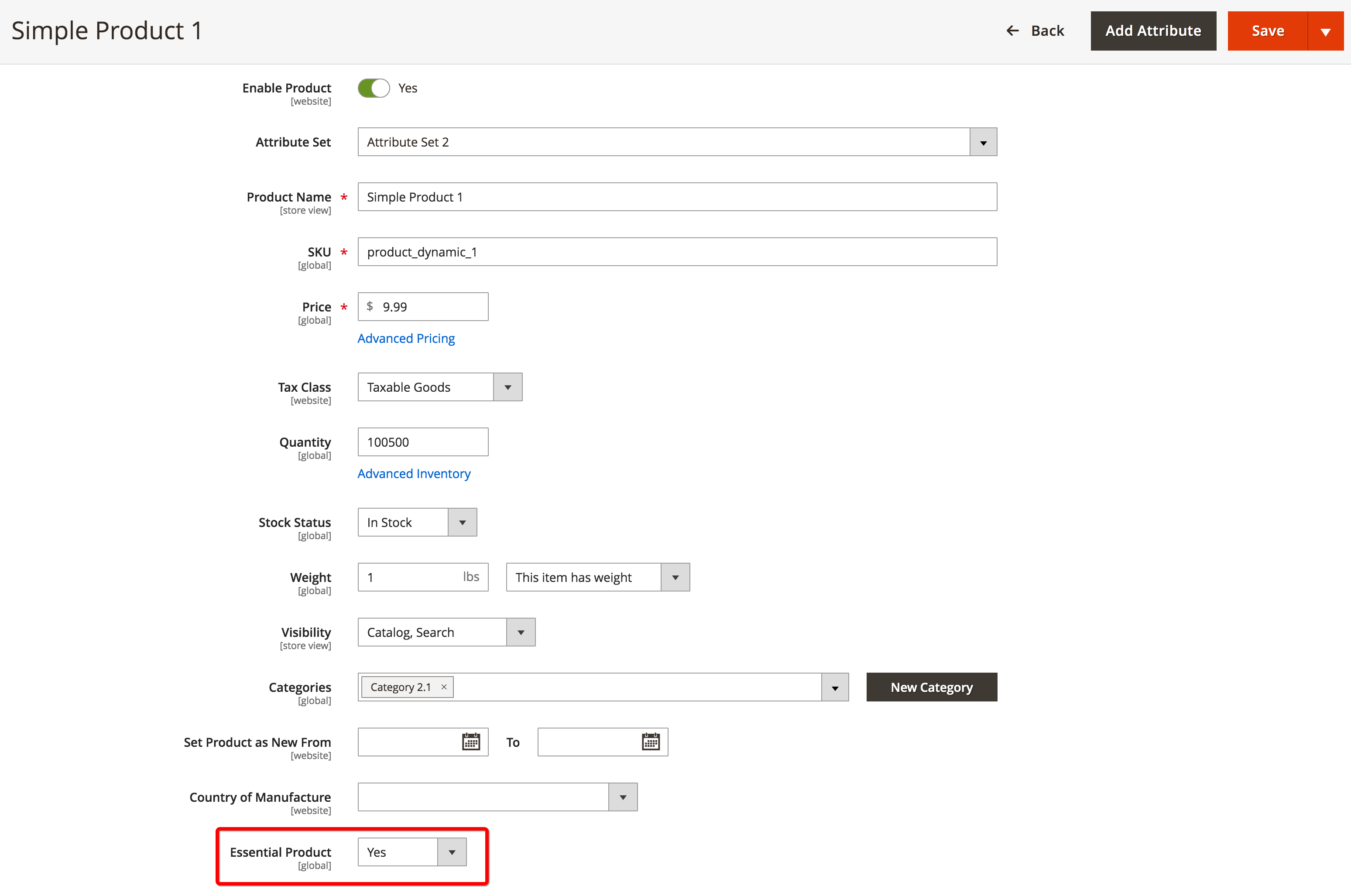Image resolution: width=1351 pixels, height=896 pixels.
Task: Open the Stock Status dropdown
Action: [x=462, y=522]
